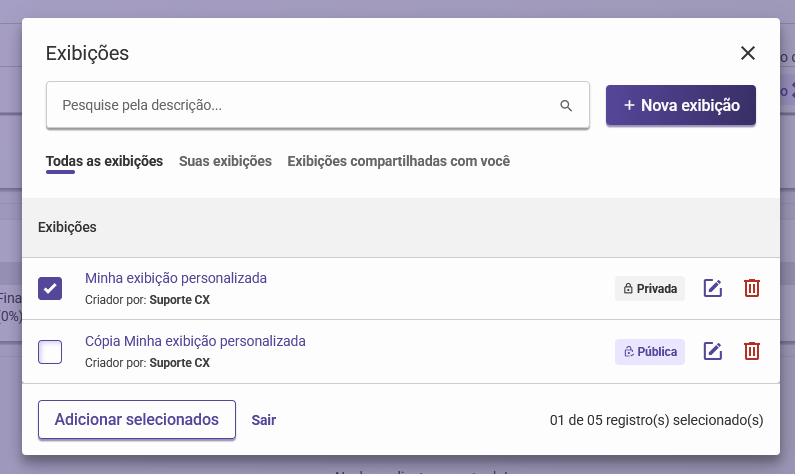Edit Cópia Minha exibição personalizada entry
Image resolution: width=795 pixels, height=474 pixels.
point(713,351)
